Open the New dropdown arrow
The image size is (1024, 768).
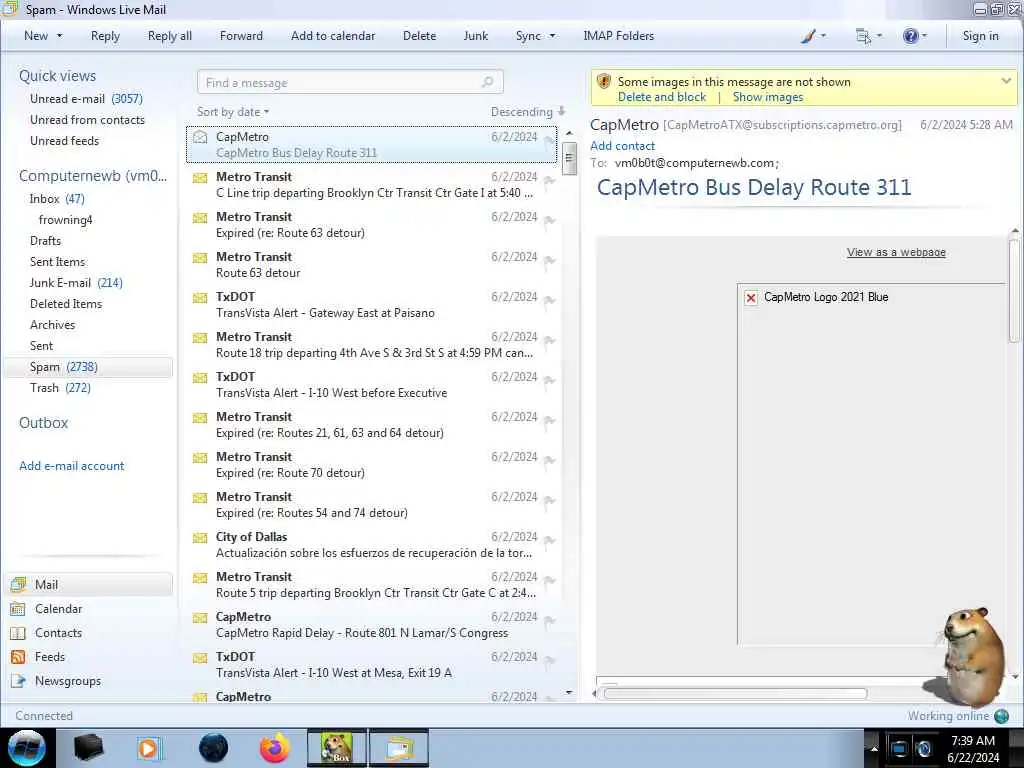click(59, 36)
